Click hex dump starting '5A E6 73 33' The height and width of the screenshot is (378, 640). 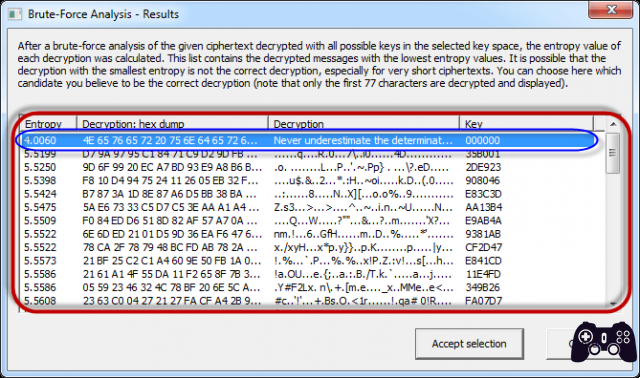click(x=171, y=207)
